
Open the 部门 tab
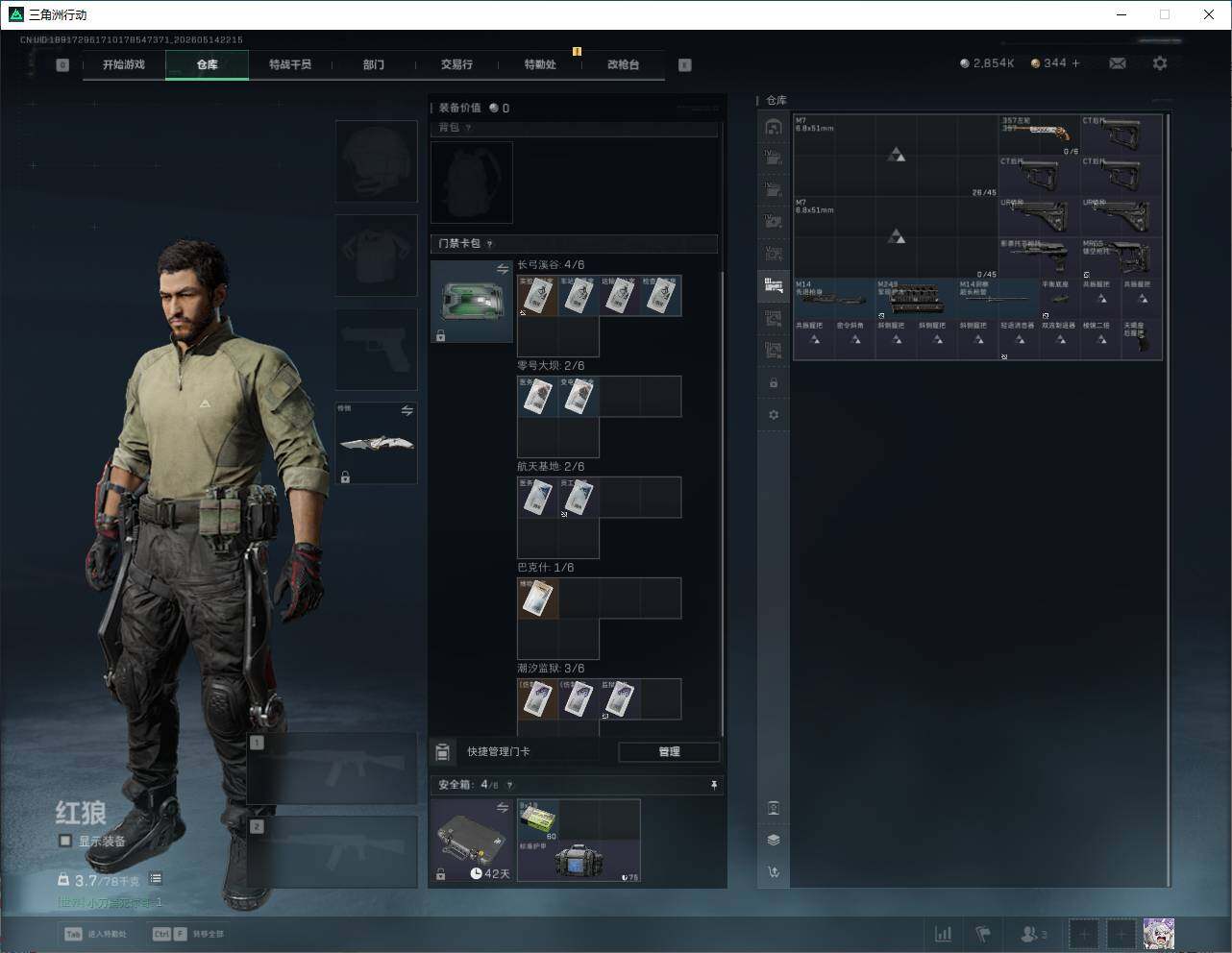tap(374, 64)
